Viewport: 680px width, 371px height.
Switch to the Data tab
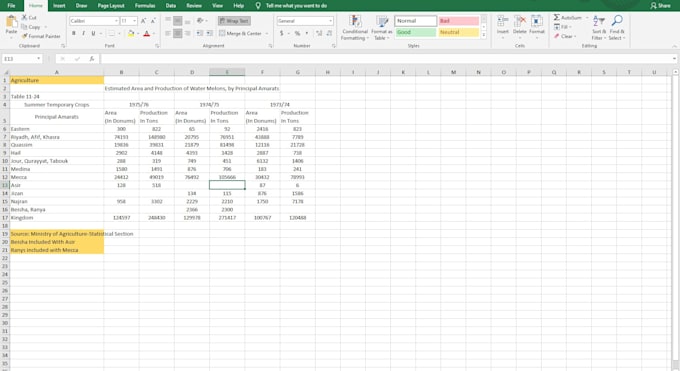coord(171,6)
